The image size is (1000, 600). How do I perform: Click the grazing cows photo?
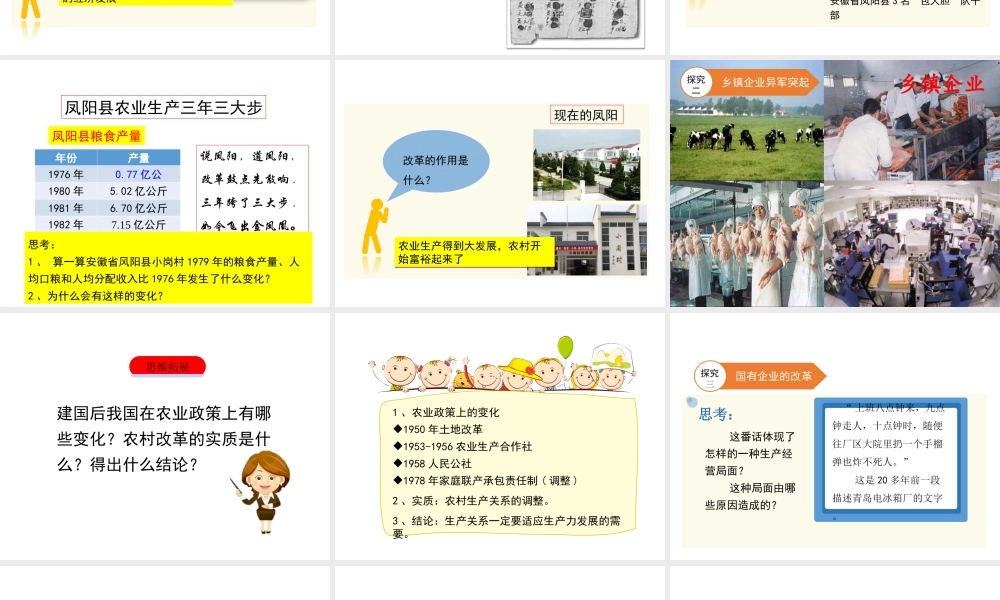(747, 121)
